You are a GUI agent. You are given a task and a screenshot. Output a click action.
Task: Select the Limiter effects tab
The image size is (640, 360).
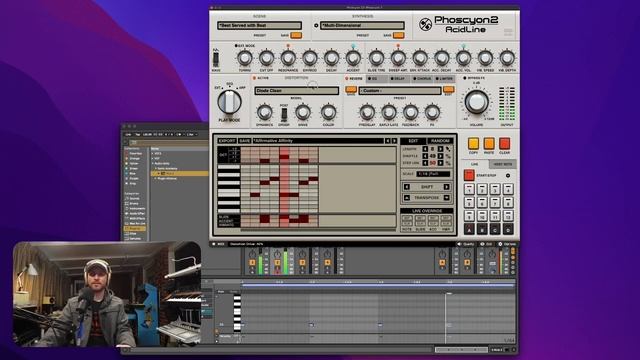click(x=444, y=78)
